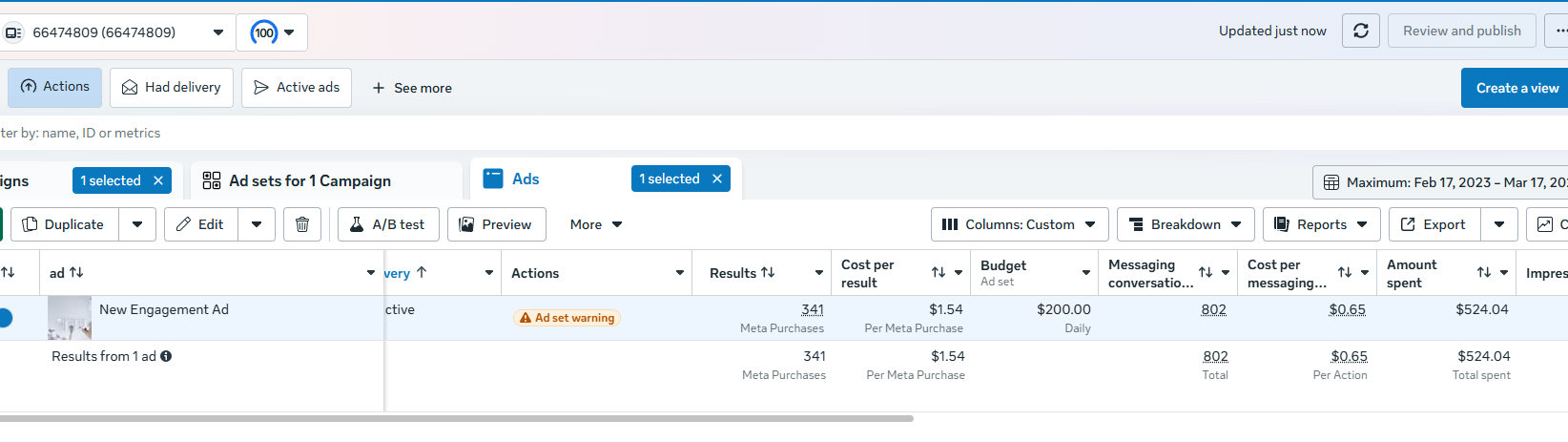Open the three-dot more options menu

[x=1558, y=31]
